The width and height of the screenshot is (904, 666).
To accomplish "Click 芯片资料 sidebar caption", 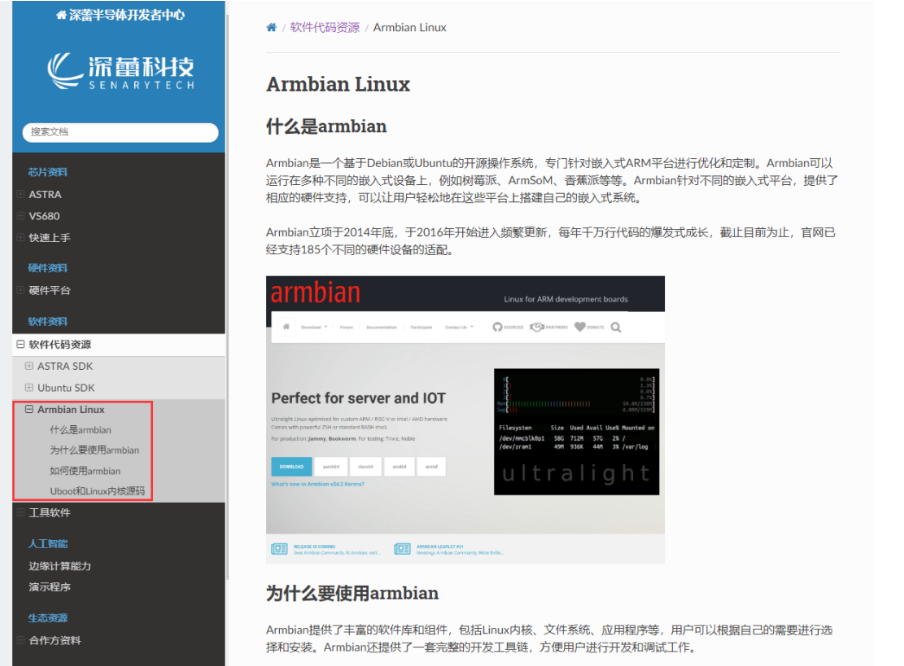I will click(x=48, y=172).
